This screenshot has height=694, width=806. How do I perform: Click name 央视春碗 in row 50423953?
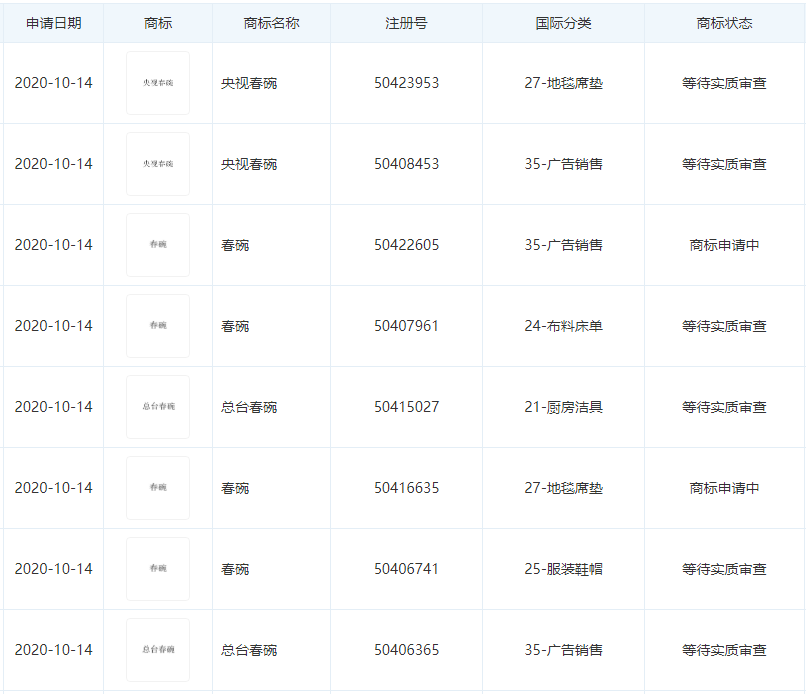(x=249, y=83)
